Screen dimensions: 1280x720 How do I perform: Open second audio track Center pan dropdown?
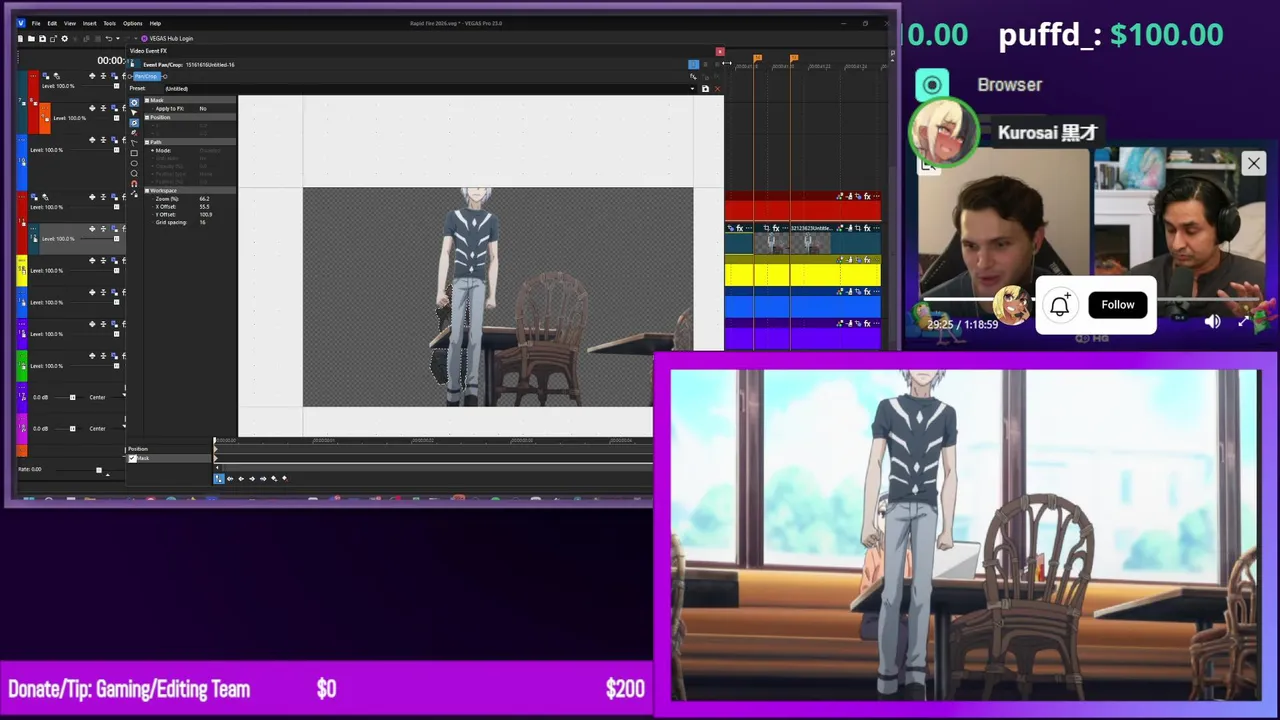123,427
